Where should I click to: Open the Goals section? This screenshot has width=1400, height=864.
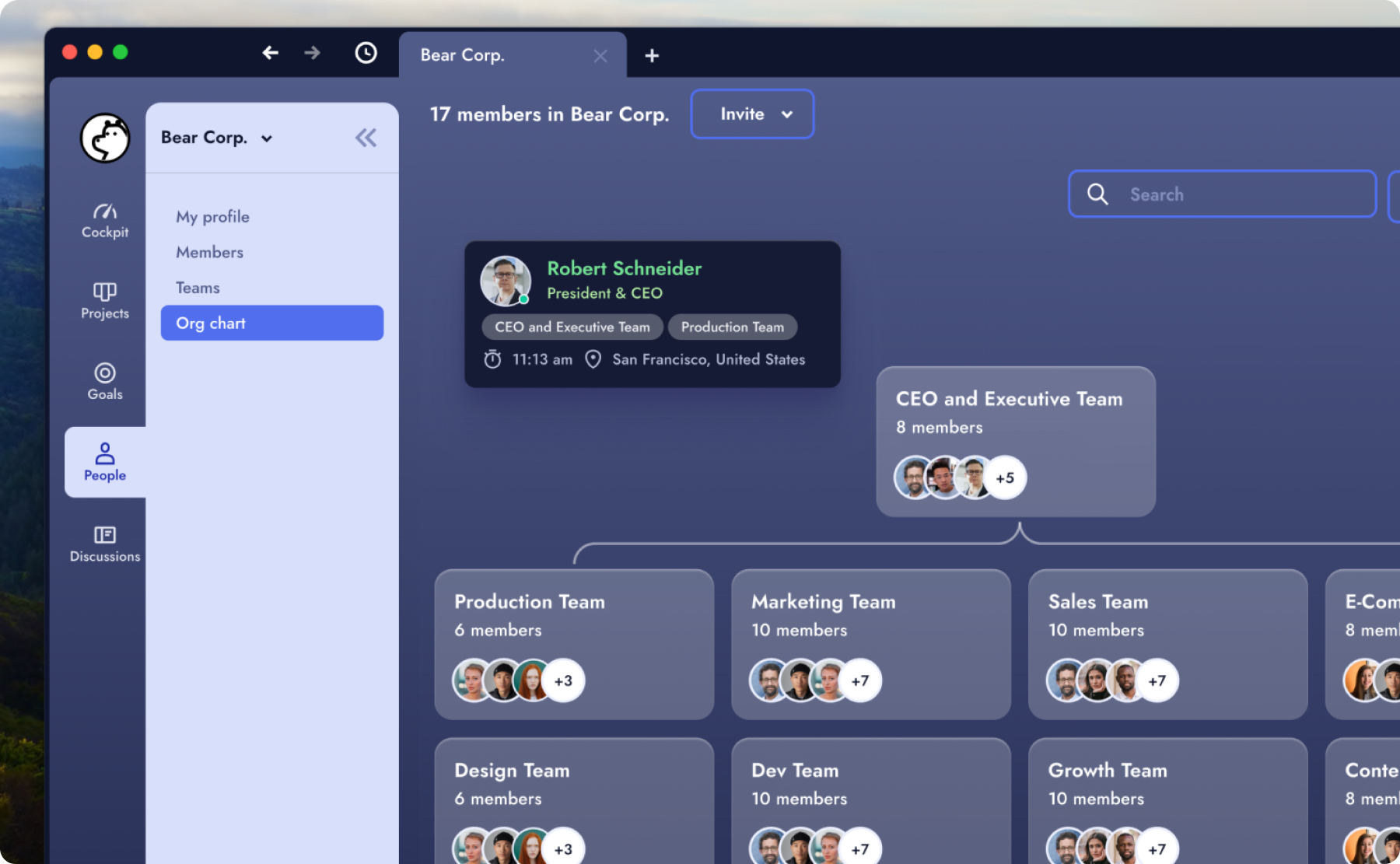coord(105,381)
